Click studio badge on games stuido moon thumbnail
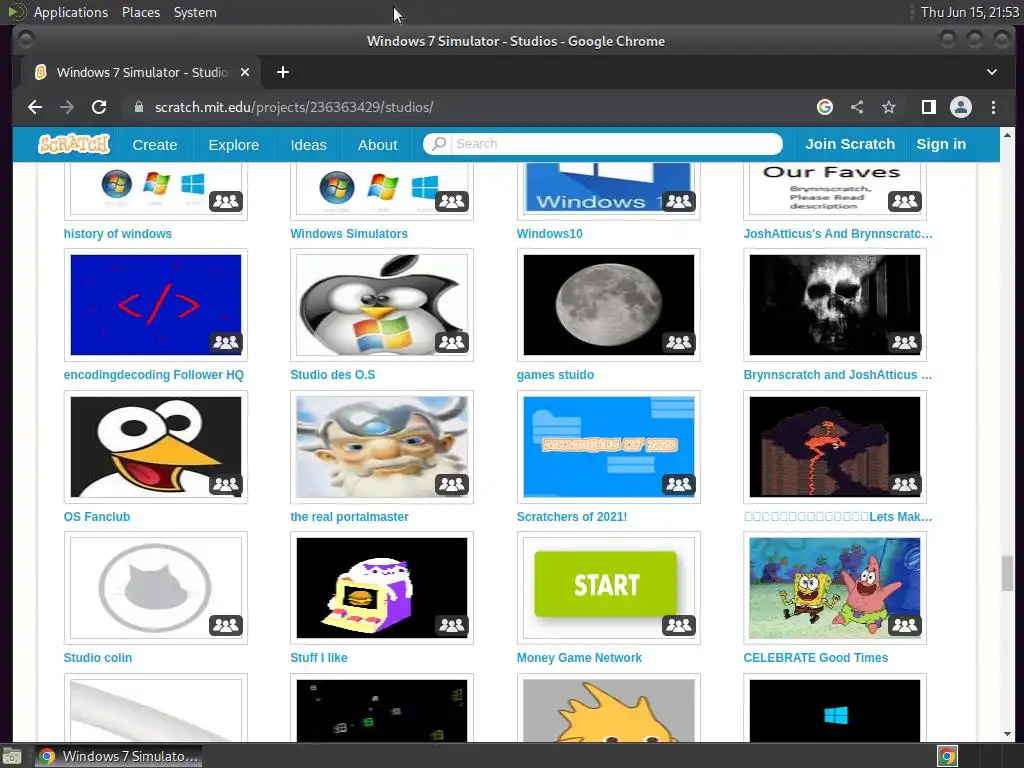 click(x=679, y=342)
